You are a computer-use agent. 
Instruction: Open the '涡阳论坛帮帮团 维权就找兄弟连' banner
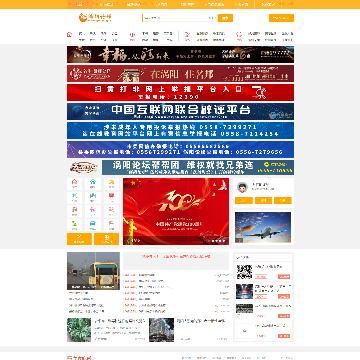tap(198, 167)
